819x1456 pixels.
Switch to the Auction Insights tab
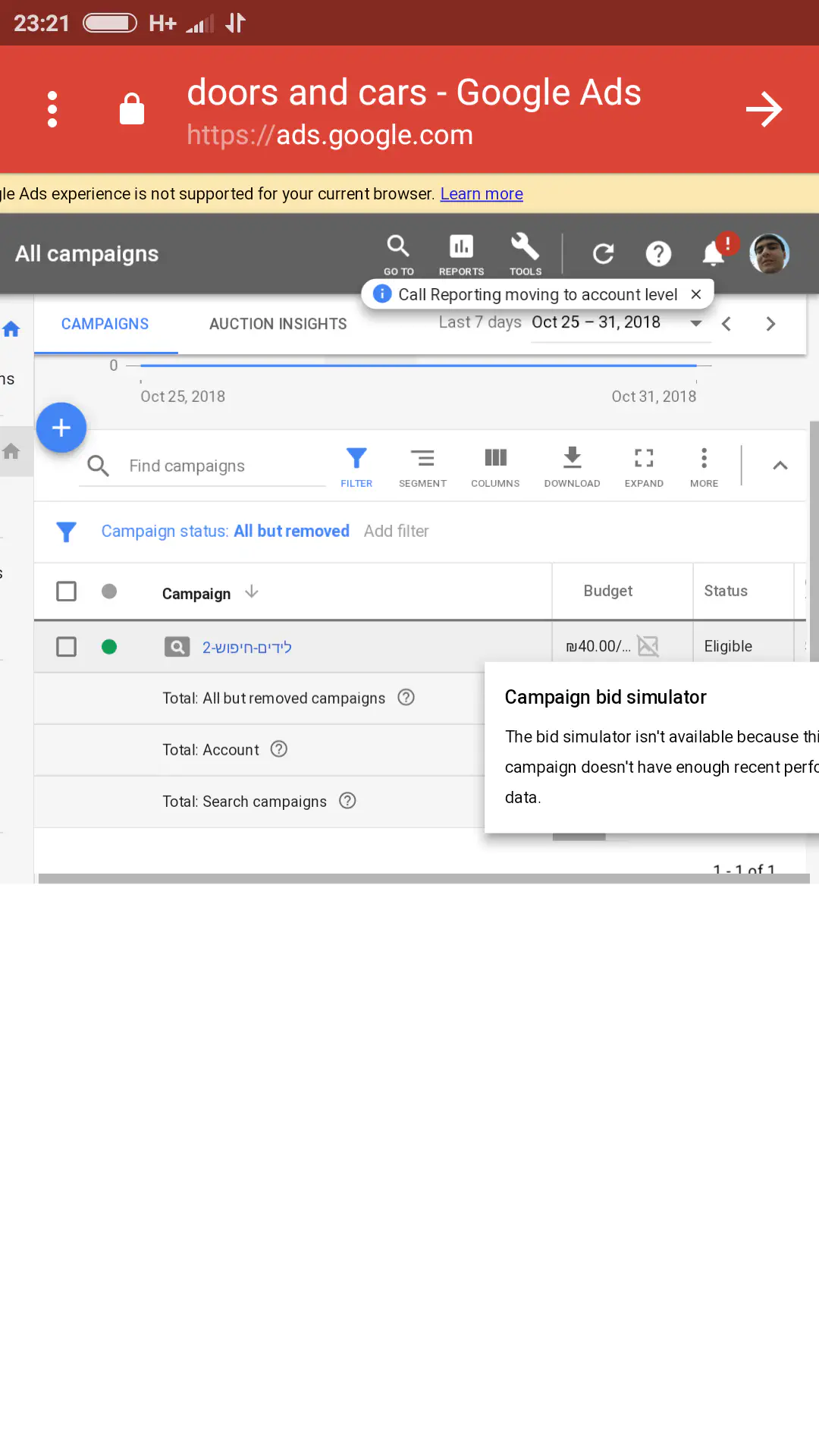tap(278, 324)
